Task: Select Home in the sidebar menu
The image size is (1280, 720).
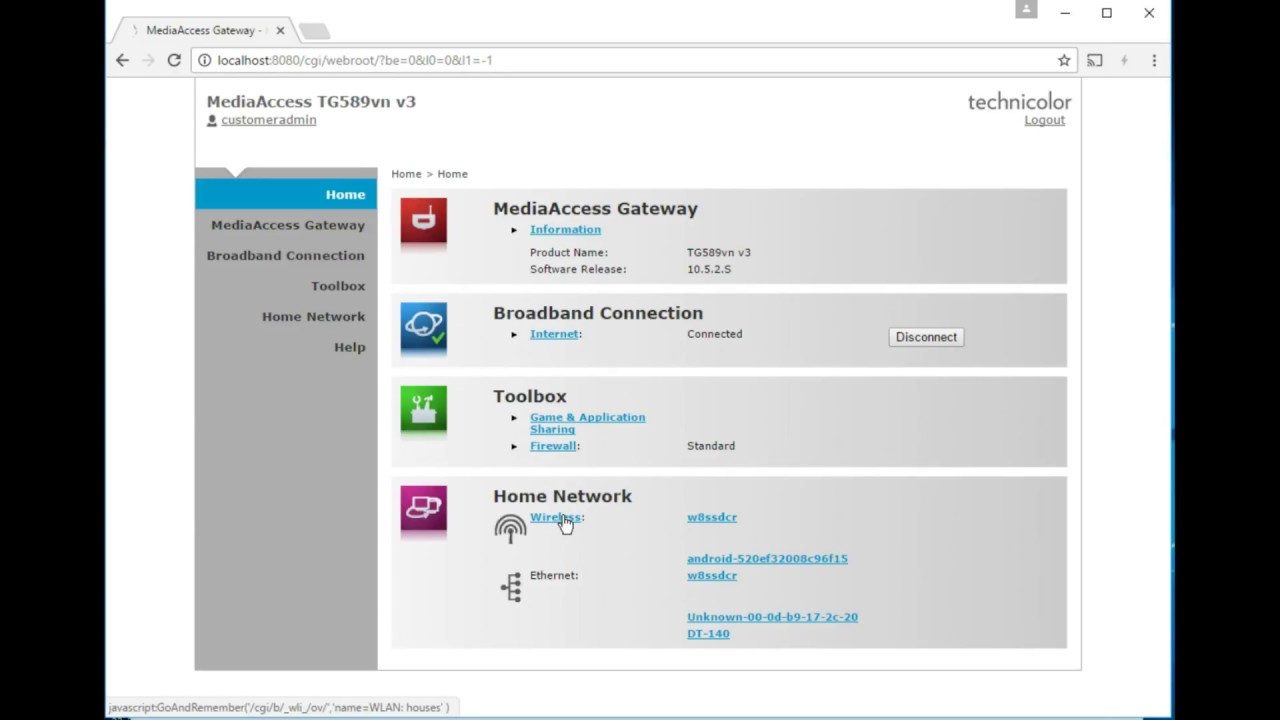Action: tap(286, 194)
